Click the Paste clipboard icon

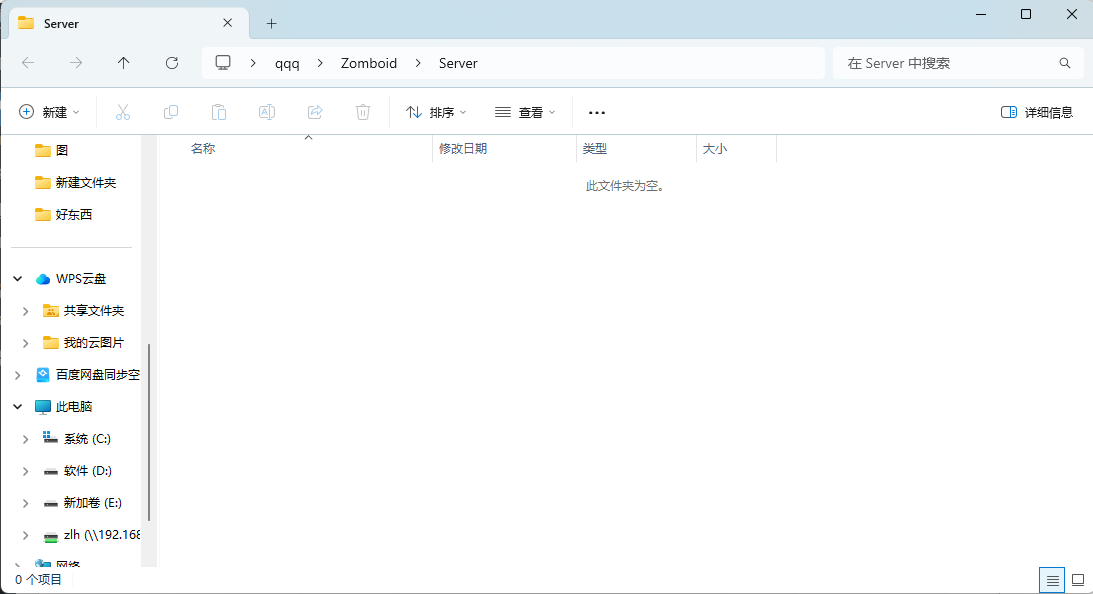[x=219, y=112]
